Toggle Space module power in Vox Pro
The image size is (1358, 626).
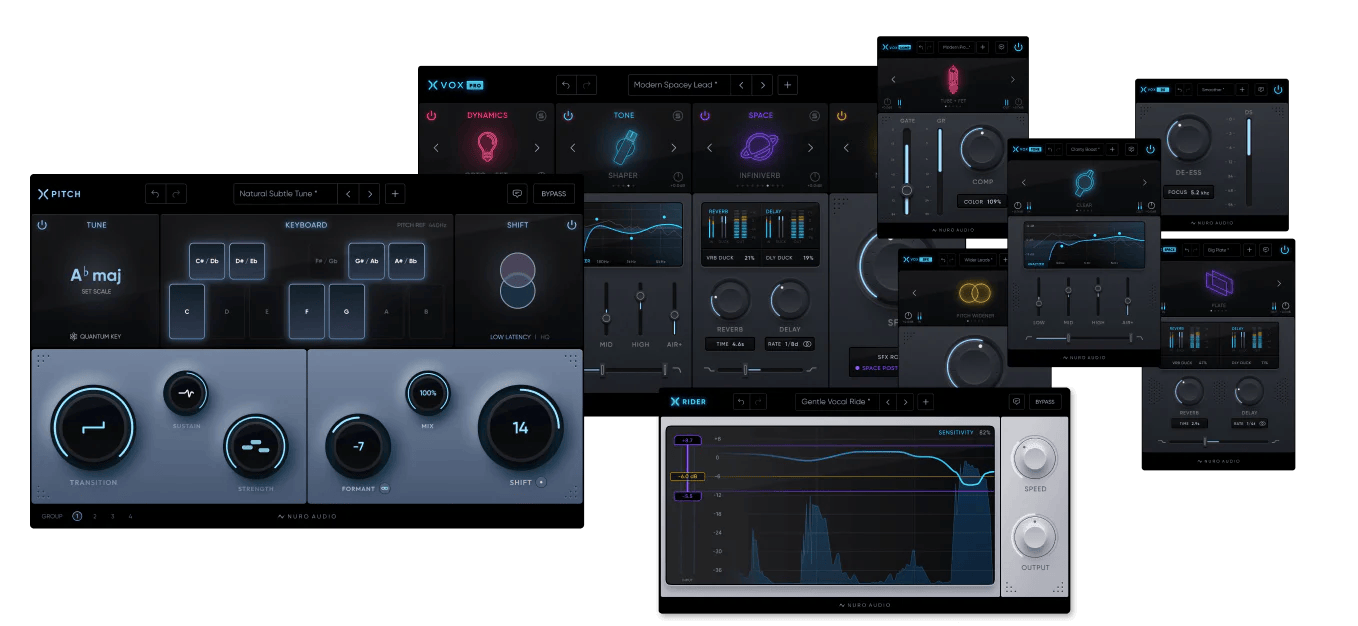tap(705, 116)
